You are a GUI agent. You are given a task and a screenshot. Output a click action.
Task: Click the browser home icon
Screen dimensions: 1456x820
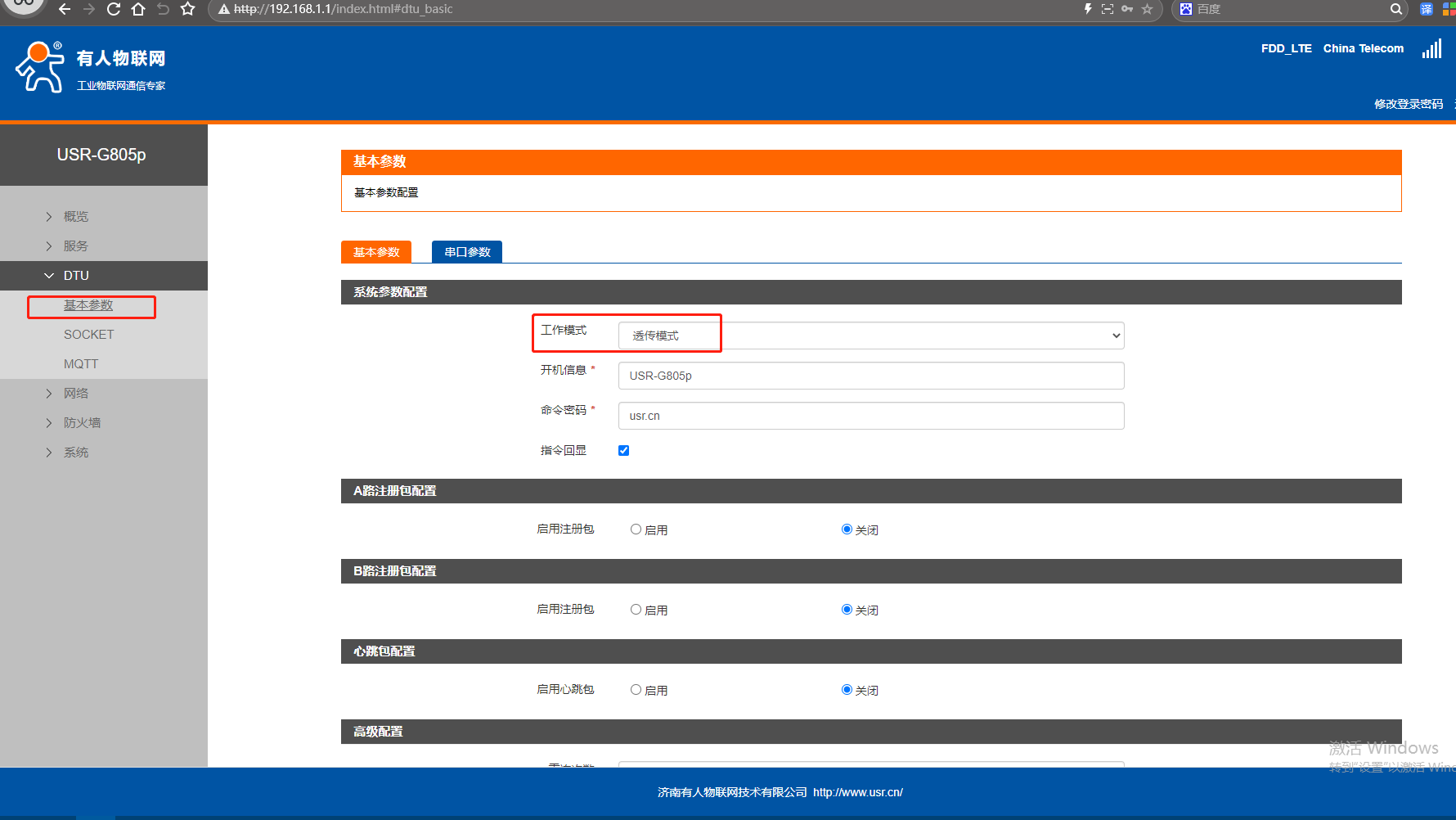[x=138, y=9]
